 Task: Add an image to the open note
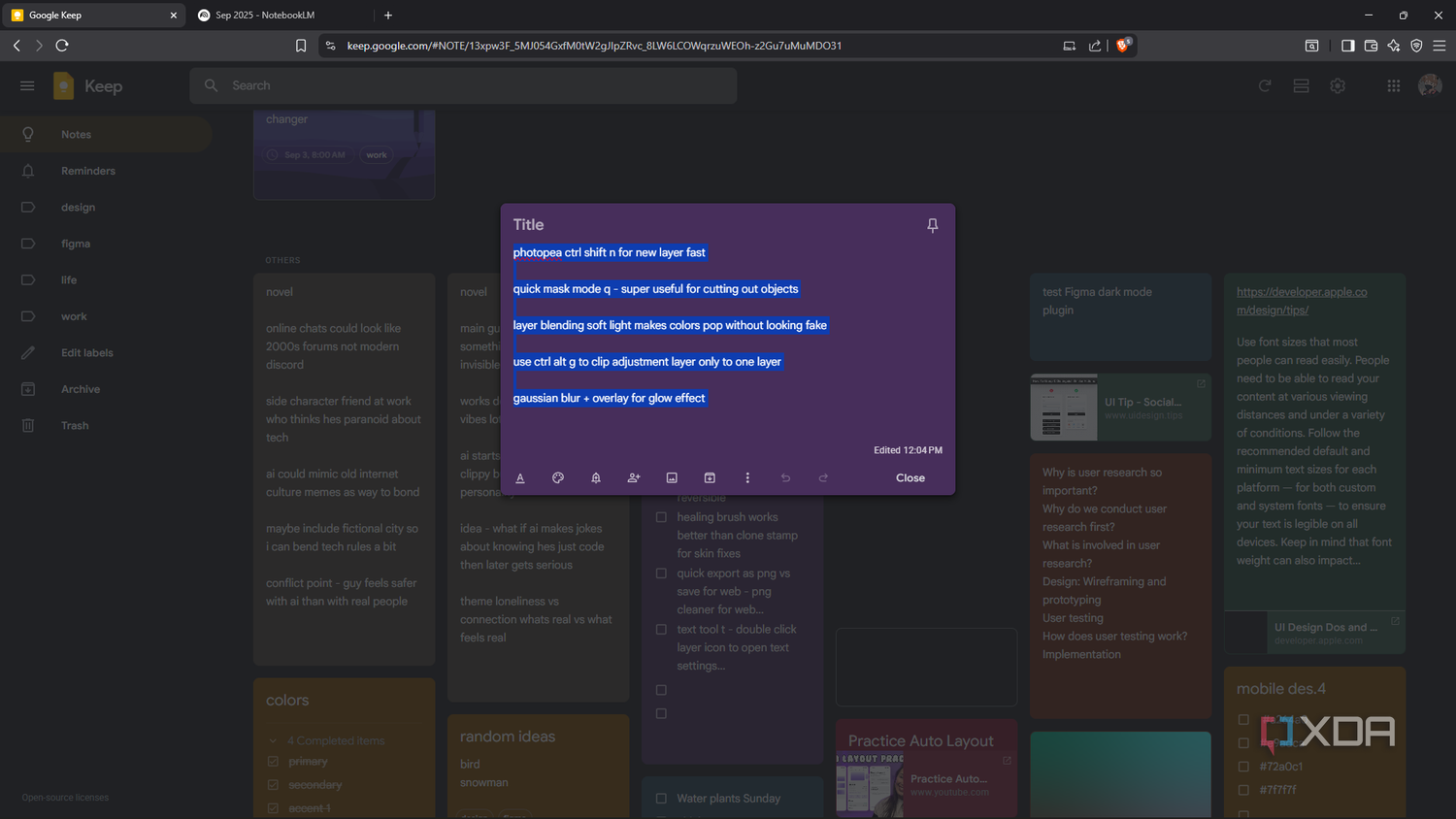point(672,477)
